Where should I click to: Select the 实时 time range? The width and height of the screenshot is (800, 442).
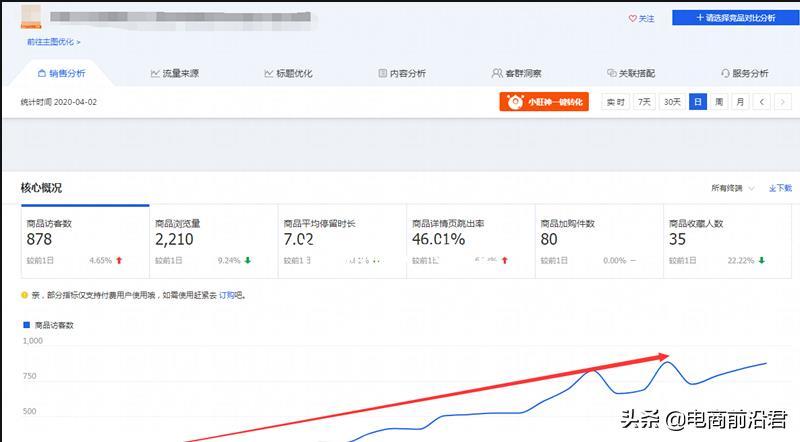[x=616, y=102]
